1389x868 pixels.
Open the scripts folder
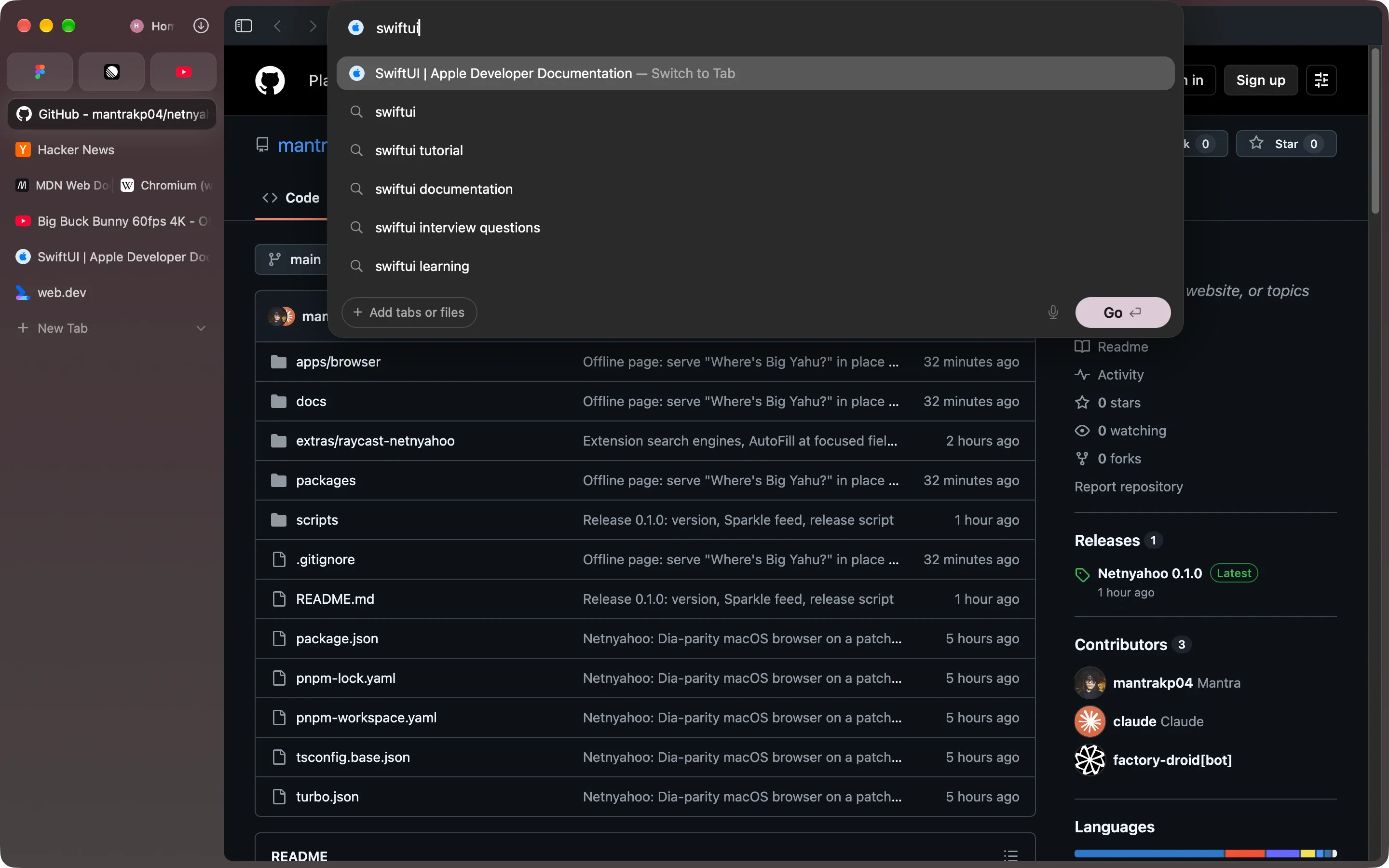pyautogui.click(x=317, y=520)
